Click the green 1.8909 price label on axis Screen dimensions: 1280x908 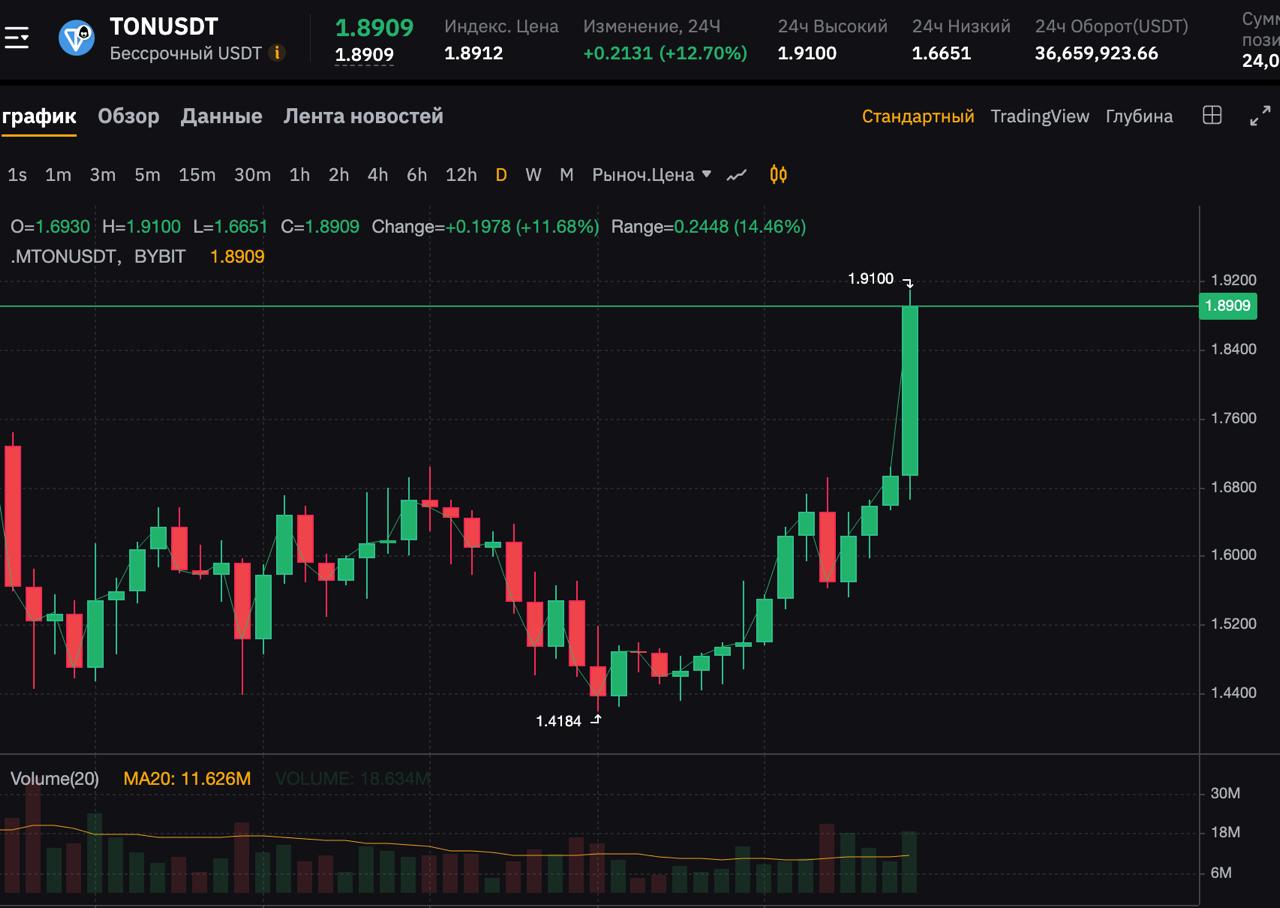coord(1227,306)
